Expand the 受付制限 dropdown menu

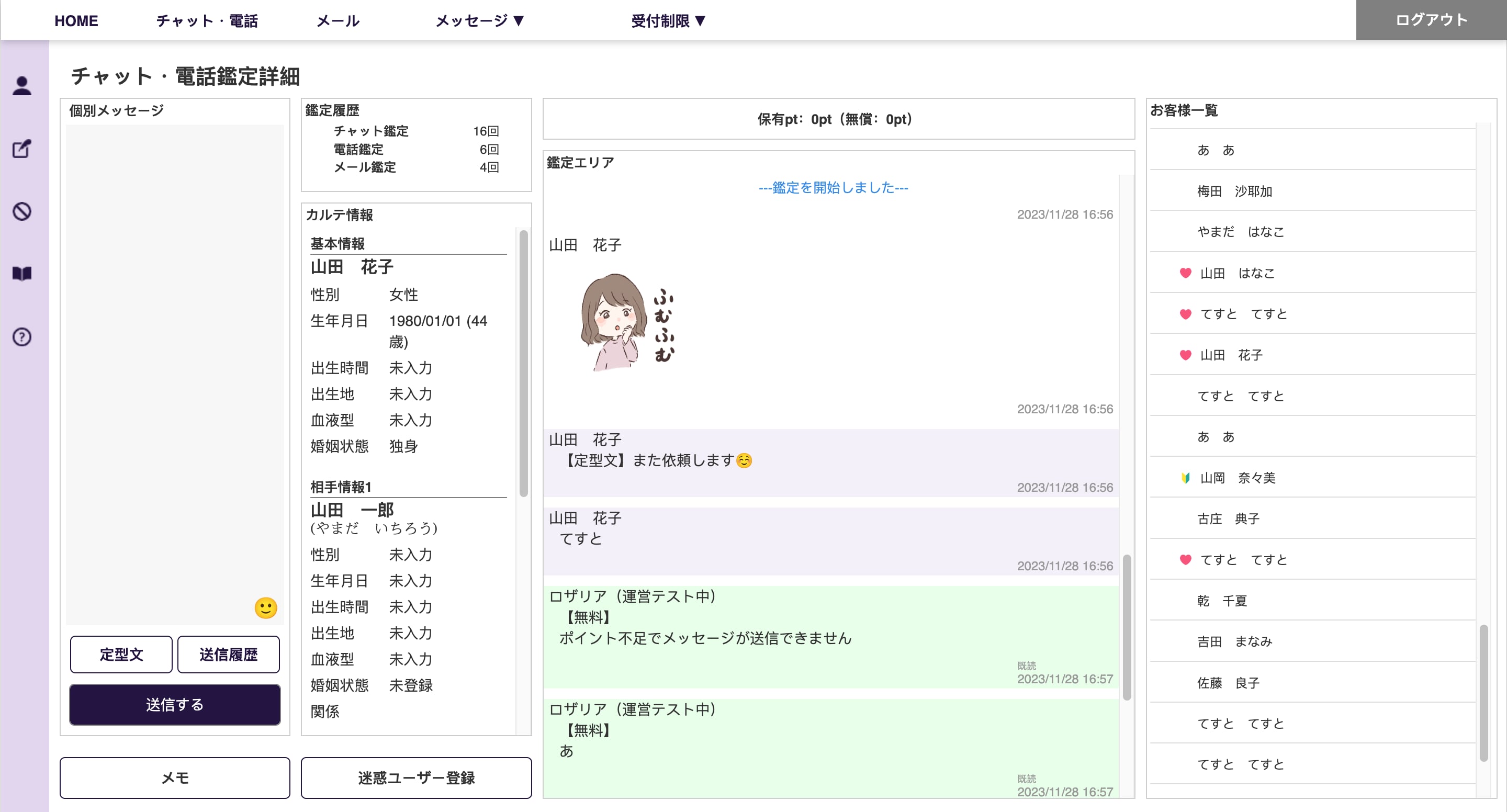coord(669,21)
